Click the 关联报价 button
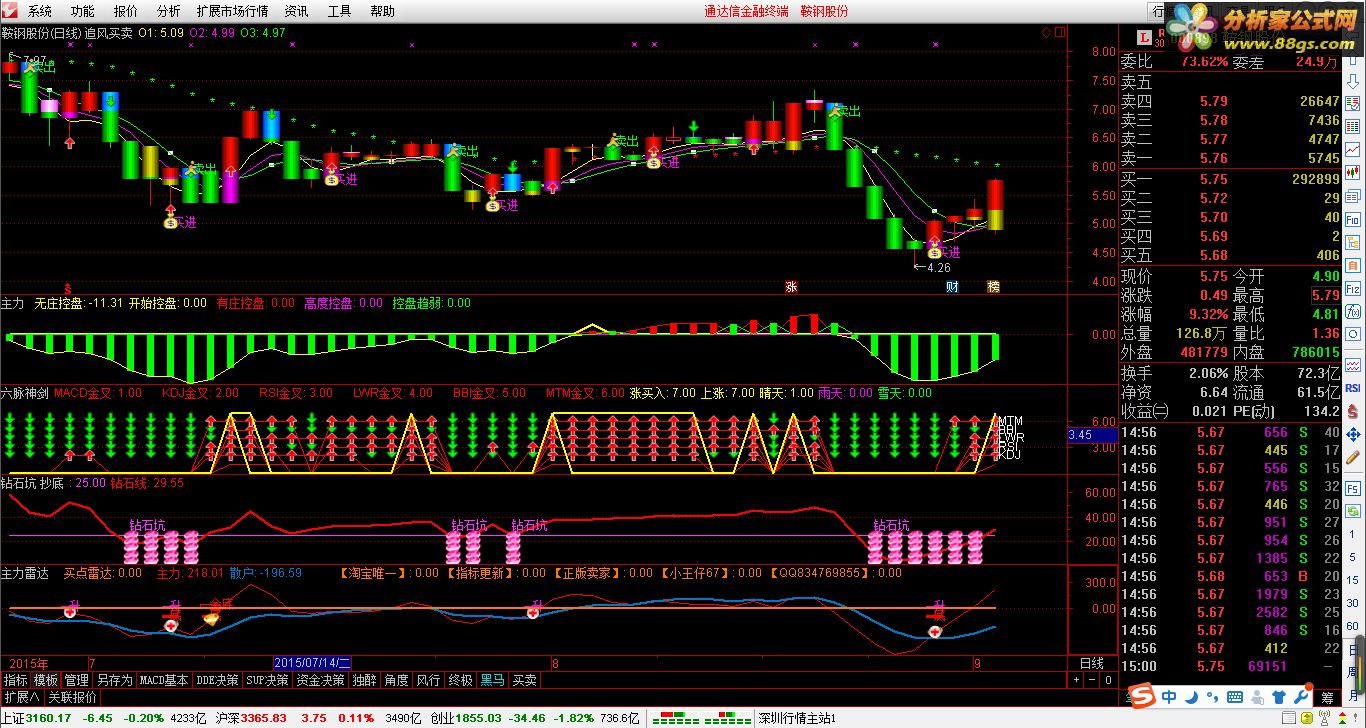Image resolution: width=1366 pixels, height=728 pixels. point(72,697)
